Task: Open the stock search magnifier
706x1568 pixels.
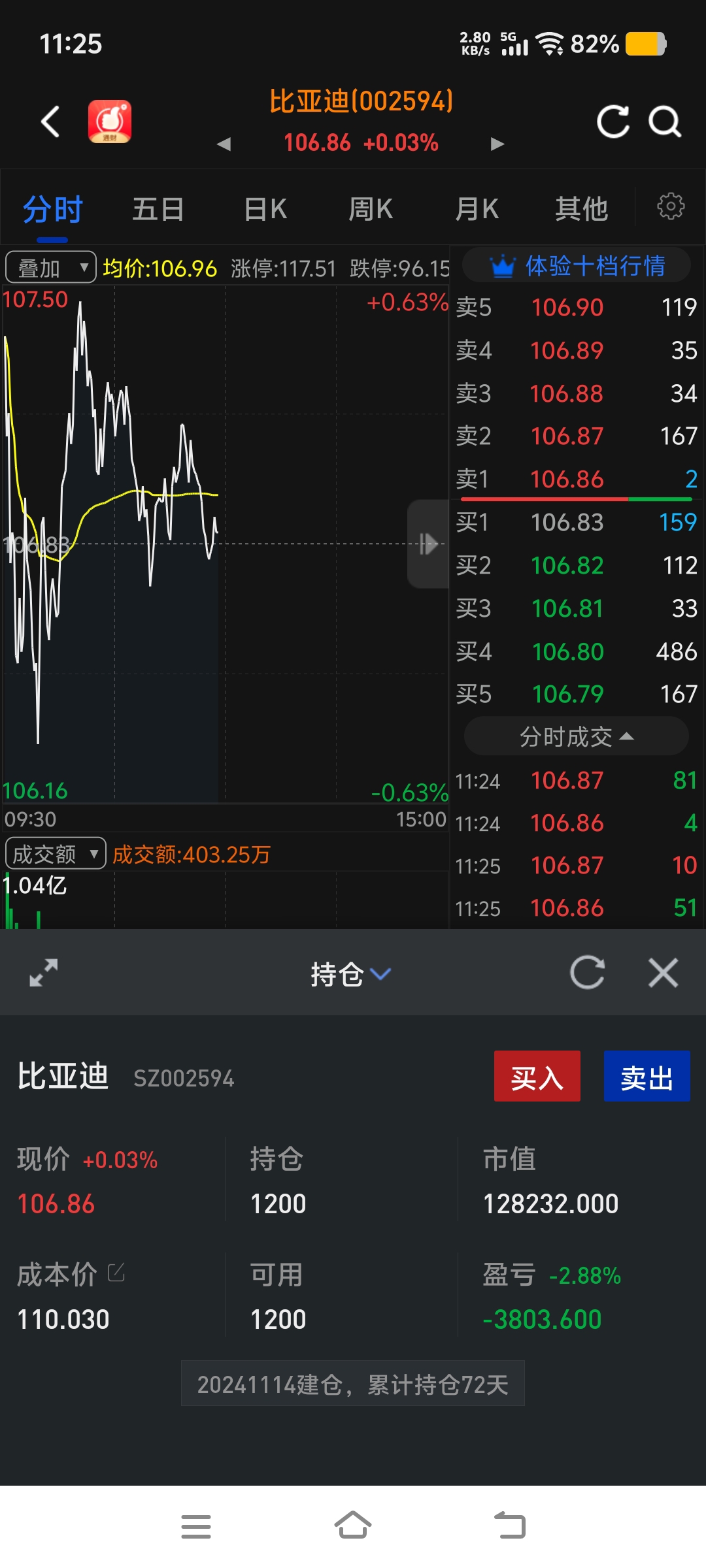Action: click(x=665, y=122)
